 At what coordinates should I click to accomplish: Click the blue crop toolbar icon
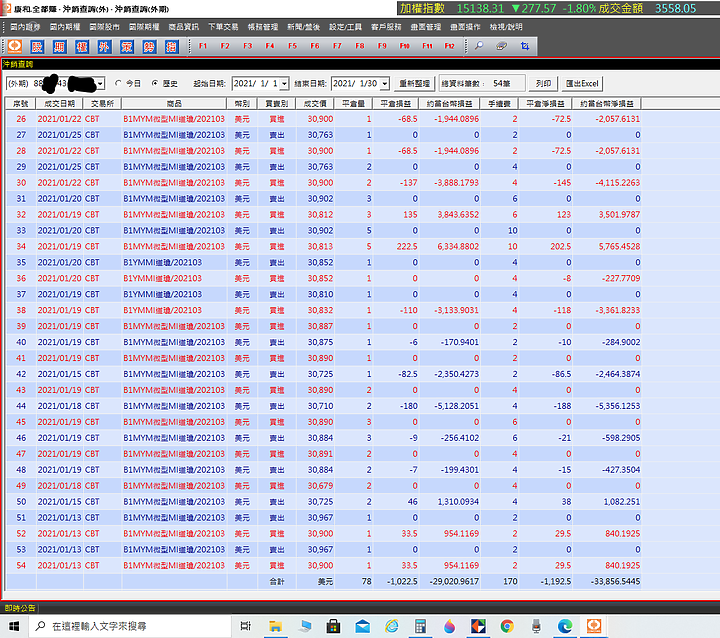pyautogui.click(x=524, y=46)
